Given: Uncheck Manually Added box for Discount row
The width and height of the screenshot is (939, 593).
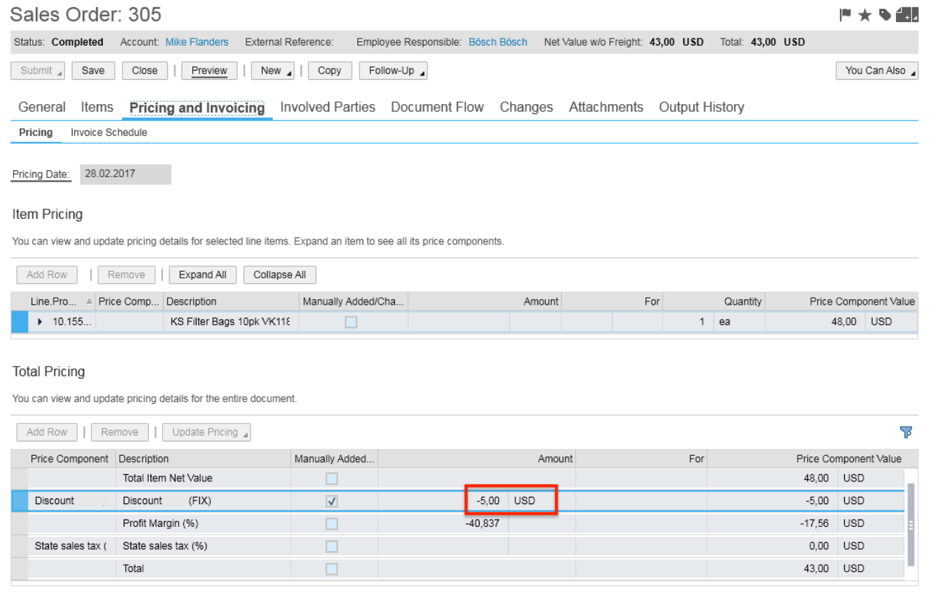Looking at the screenshot, I should (331, 501).
